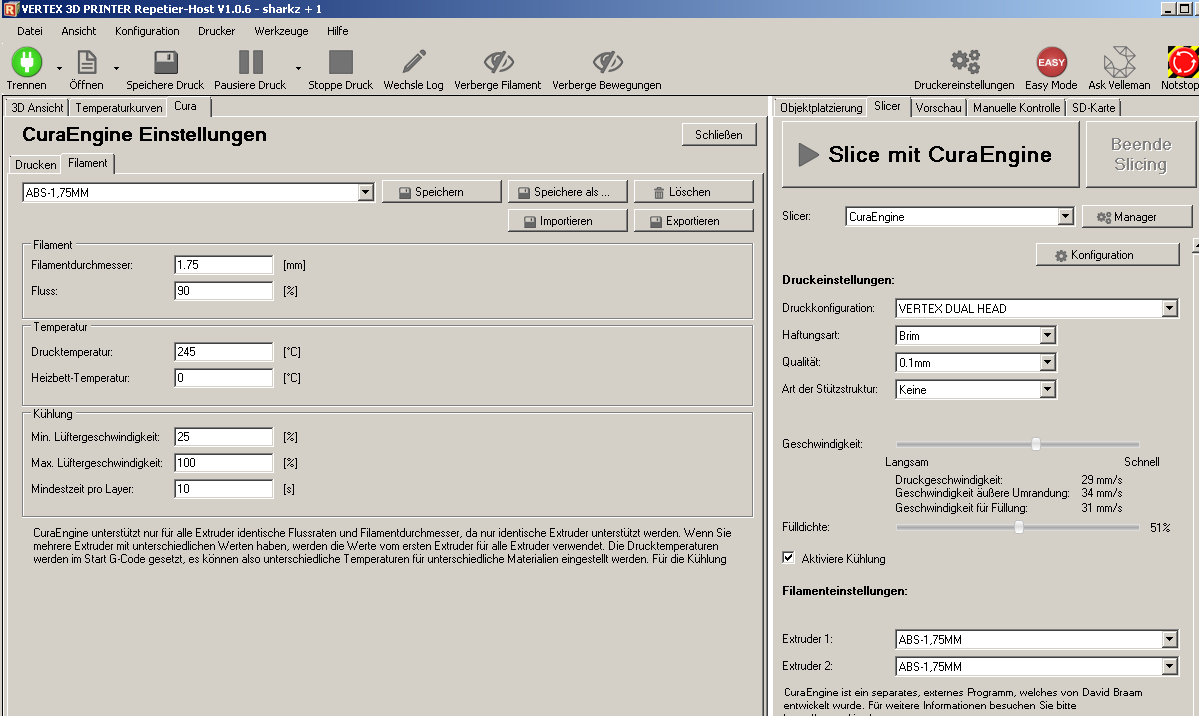Open Manuelle Kontrolle tab
The image size is (1199, 716).
tap(1016, 108)
